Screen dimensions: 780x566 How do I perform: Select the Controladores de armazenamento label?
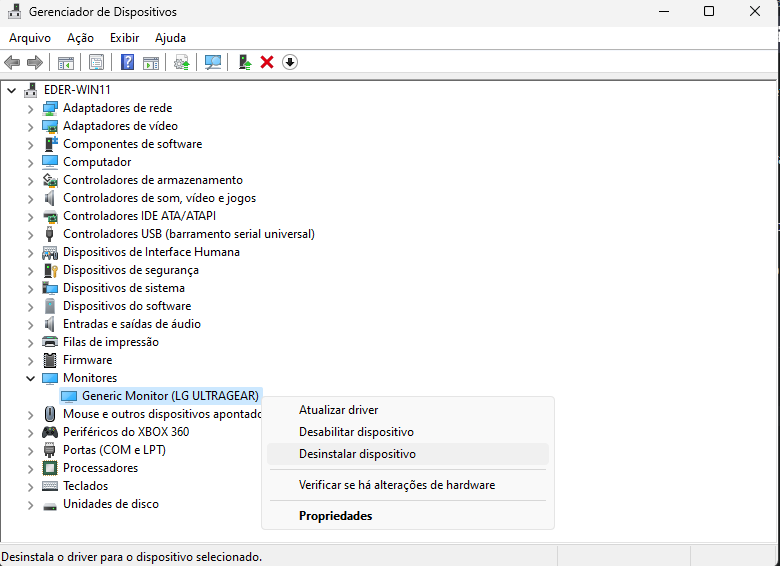[x=153, y=180]
